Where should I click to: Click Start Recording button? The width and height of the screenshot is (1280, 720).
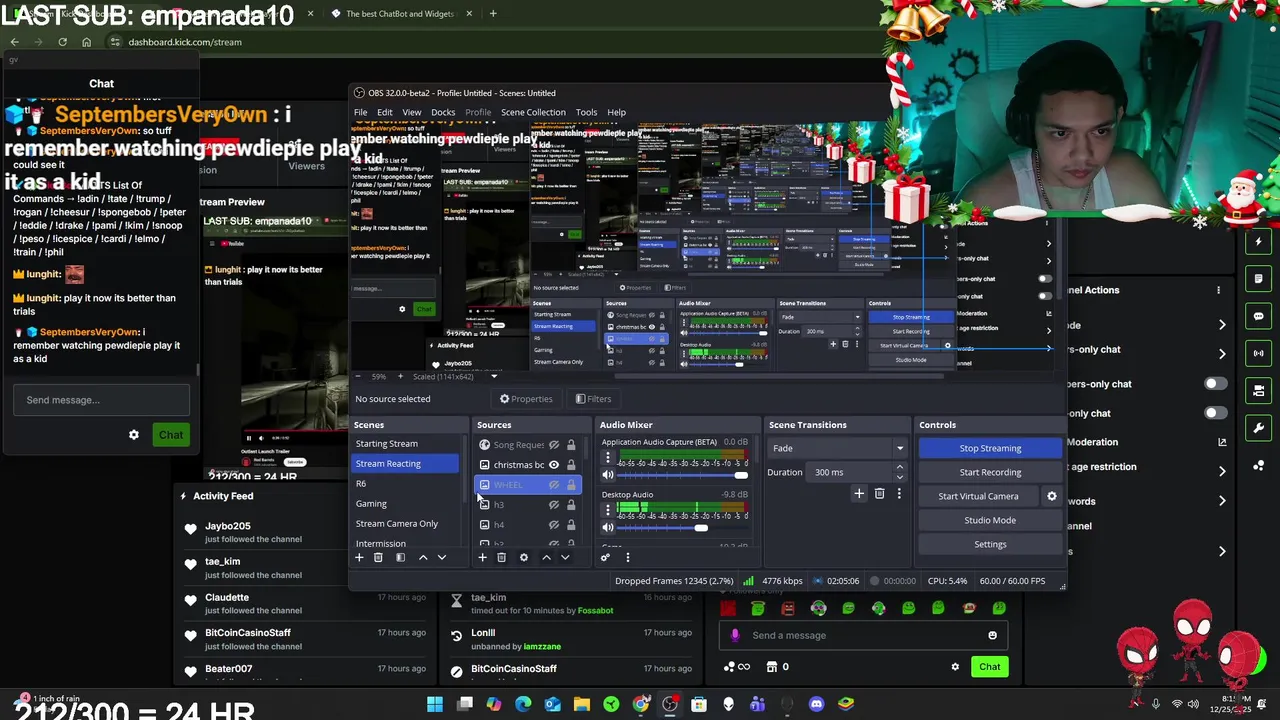990,472
